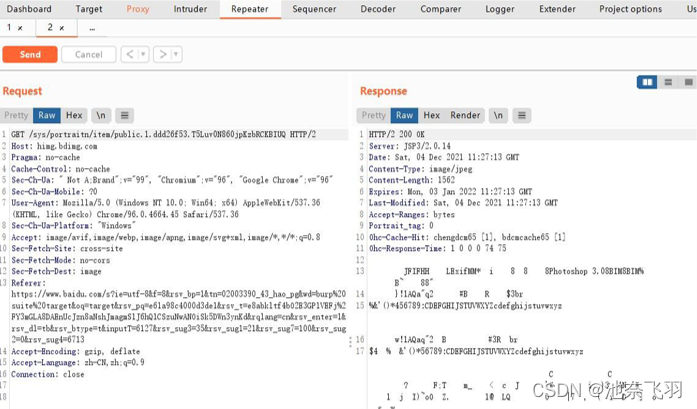Click the Connection: close header
This screenshot has width=697, height=409.
tap(48, 374)
